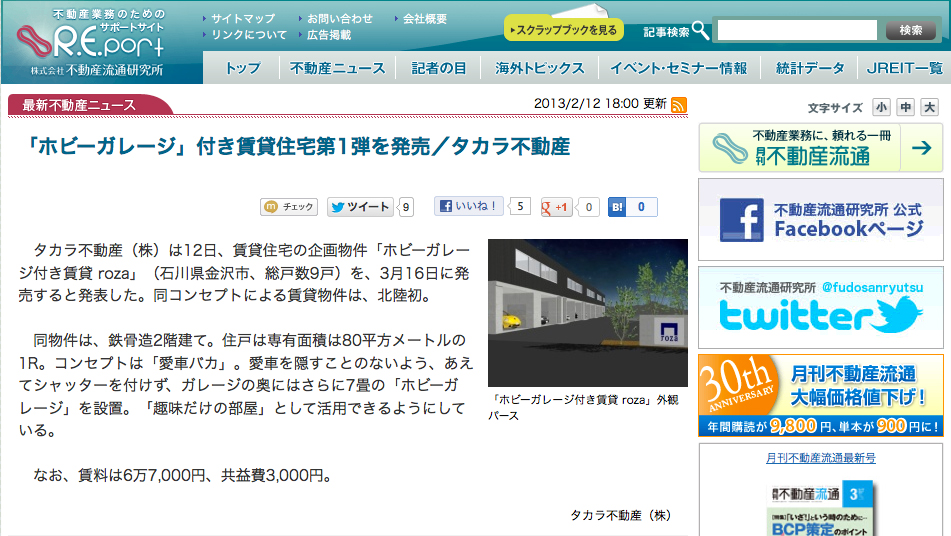Click the 記事検索 search input field
Viewport: 951px width, 536px height.
[x=797, y=30]
